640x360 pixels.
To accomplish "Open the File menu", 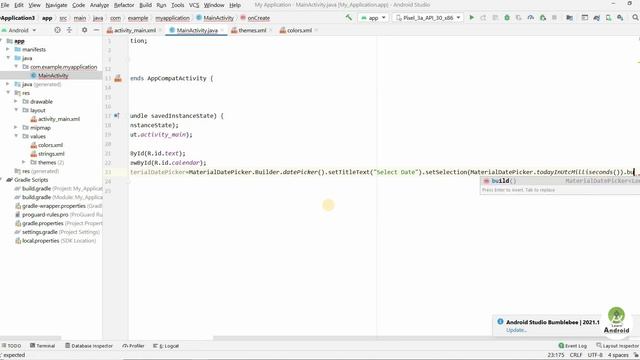I will pos(5,5).
